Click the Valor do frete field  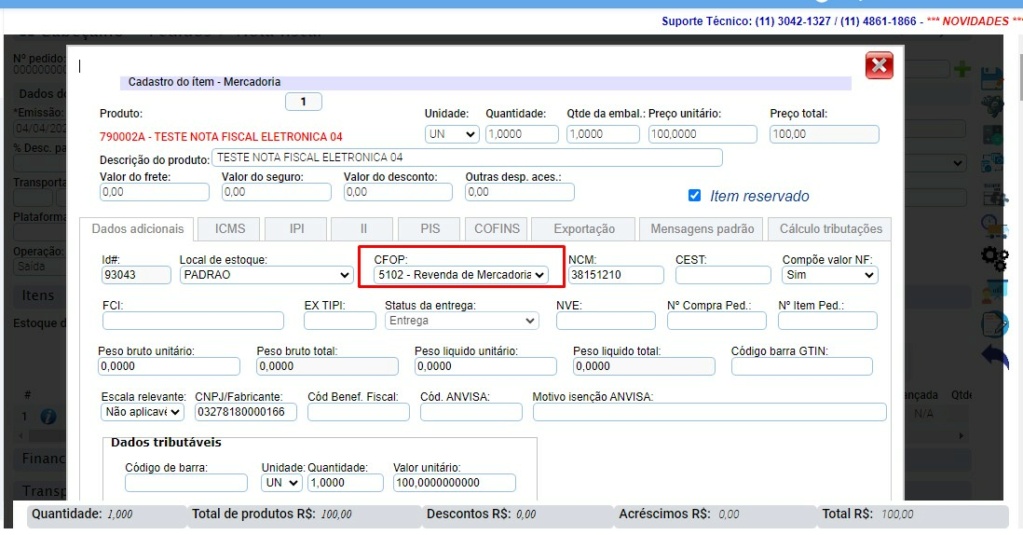pyautogui.click(x=154, y=192)
